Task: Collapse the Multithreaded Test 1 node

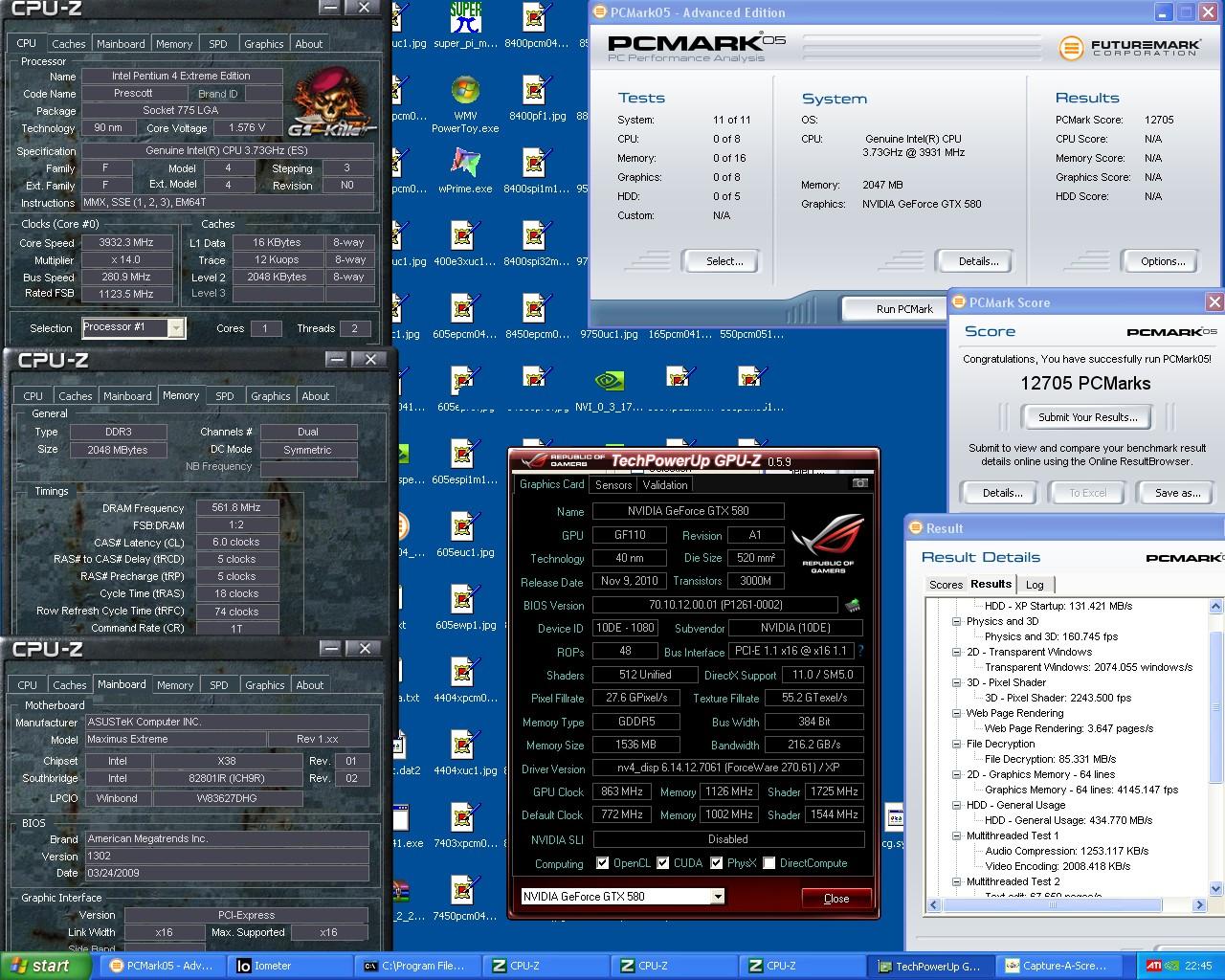Action: pyautogui.click(x=956, y=835)
